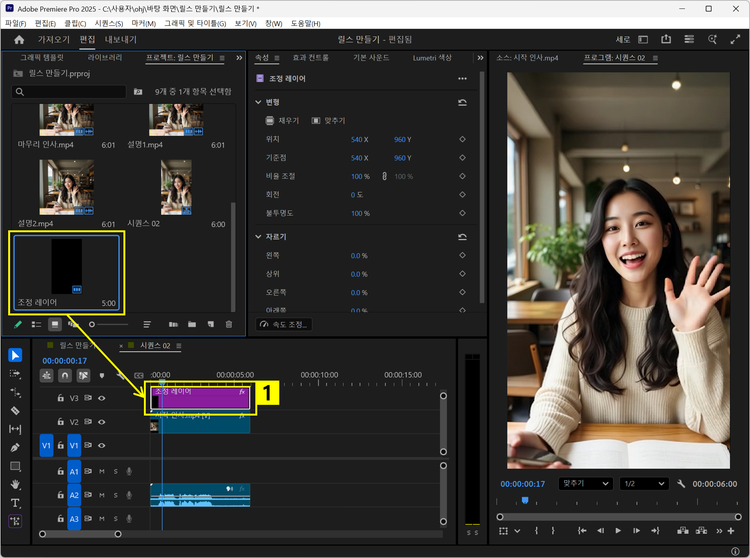Open the 1/2 playback resolution dropdown
This screenshot has width=750, height=558.
[x=643, y=483]
